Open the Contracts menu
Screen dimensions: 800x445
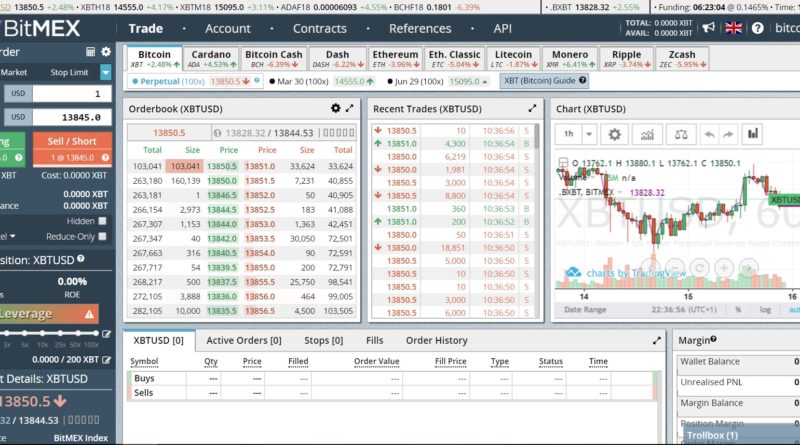(x=319, y=29)
